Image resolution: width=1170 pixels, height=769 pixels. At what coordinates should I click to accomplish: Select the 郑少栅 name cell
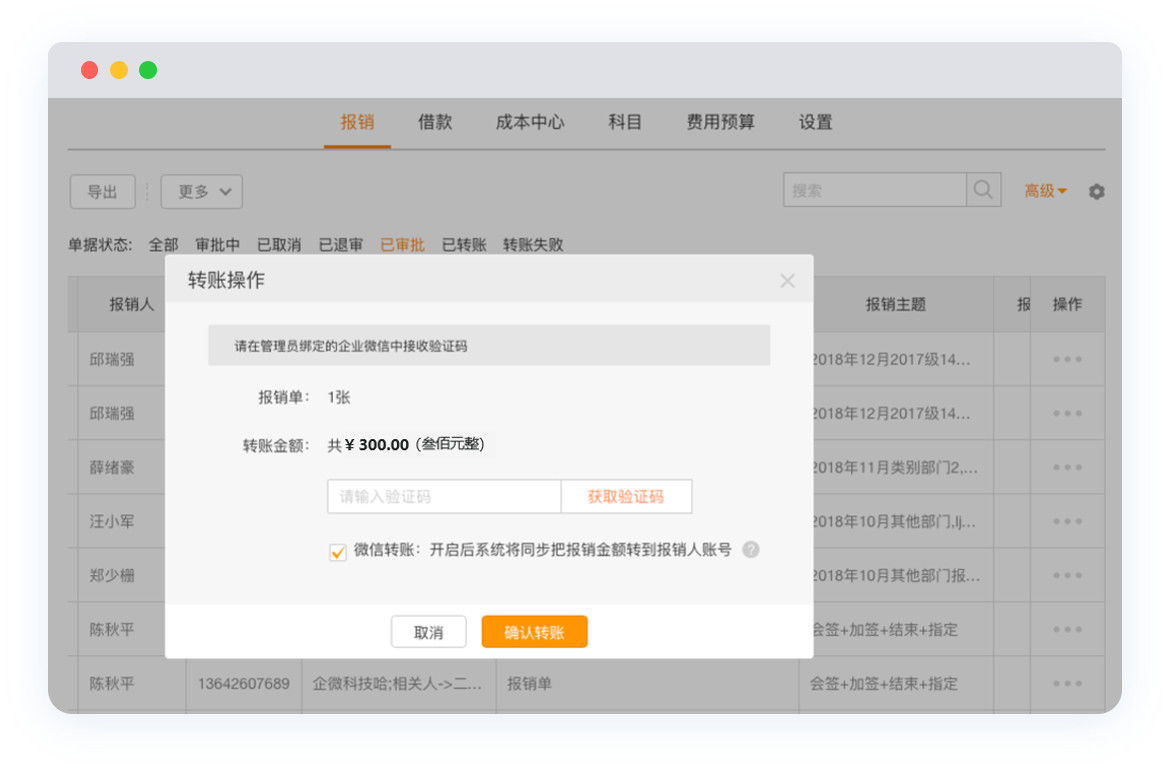click(112, 575)
